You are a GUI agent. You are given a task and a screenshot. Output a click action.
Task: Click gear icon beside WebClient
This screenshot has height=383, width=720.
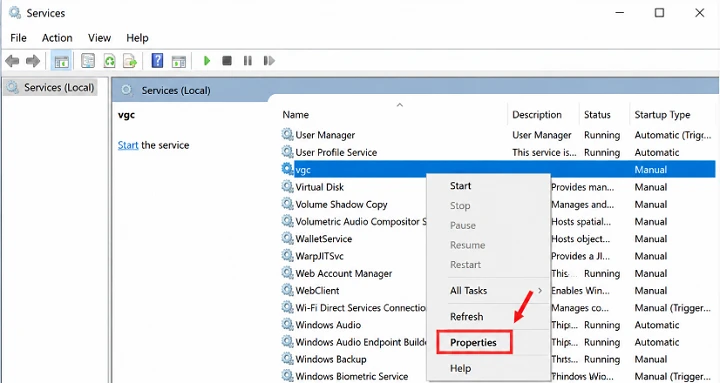coord(287,290)
